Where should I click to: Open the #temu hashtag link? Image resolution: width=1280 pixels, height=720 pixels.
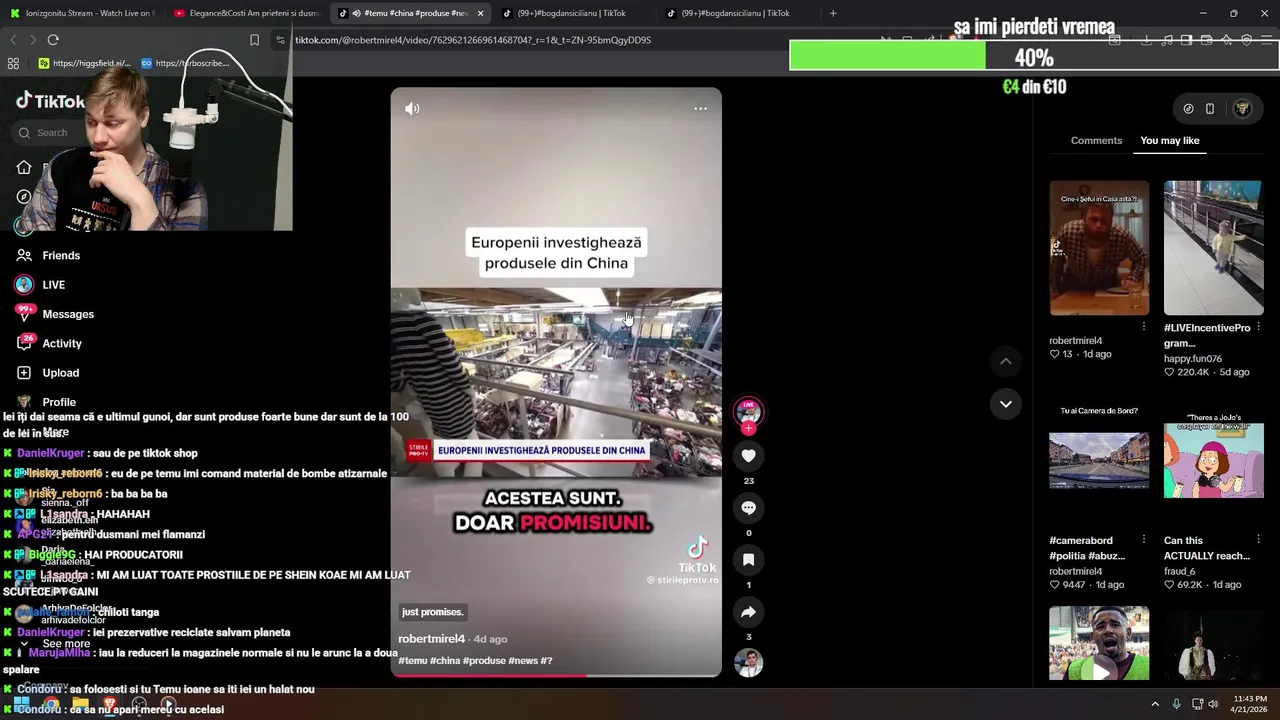413,661
